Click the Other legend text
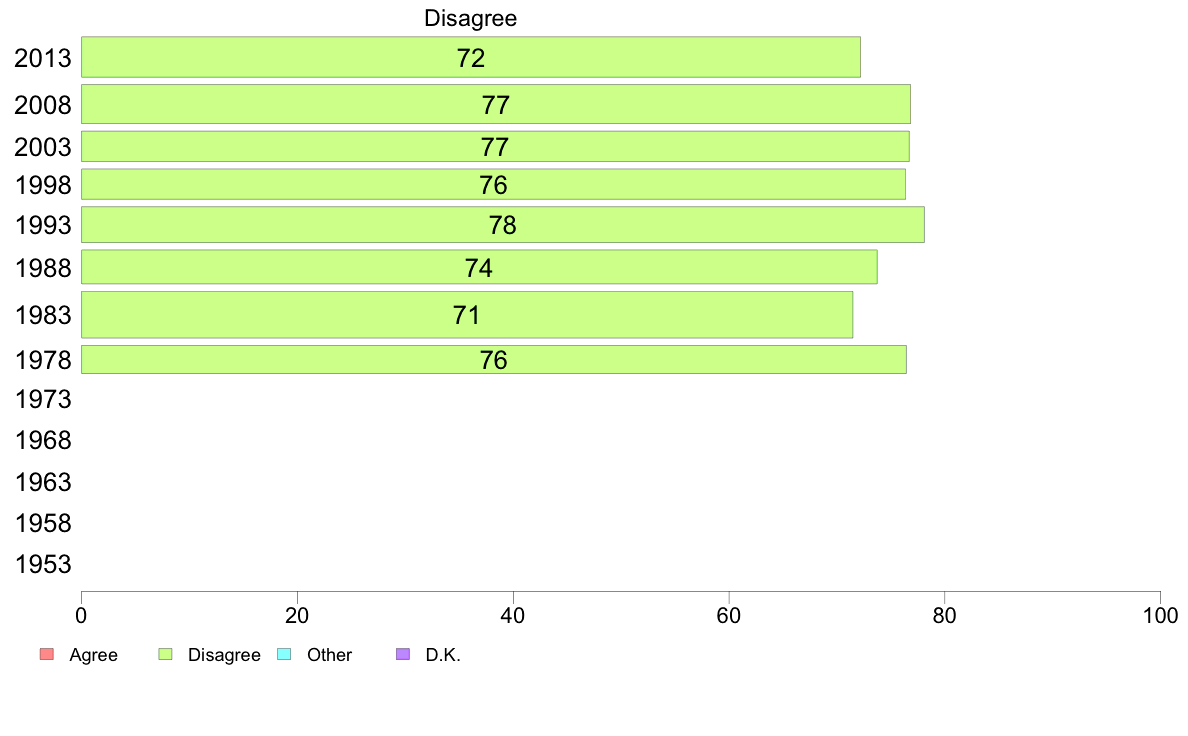1188x736 pixels. click(330, 655)
